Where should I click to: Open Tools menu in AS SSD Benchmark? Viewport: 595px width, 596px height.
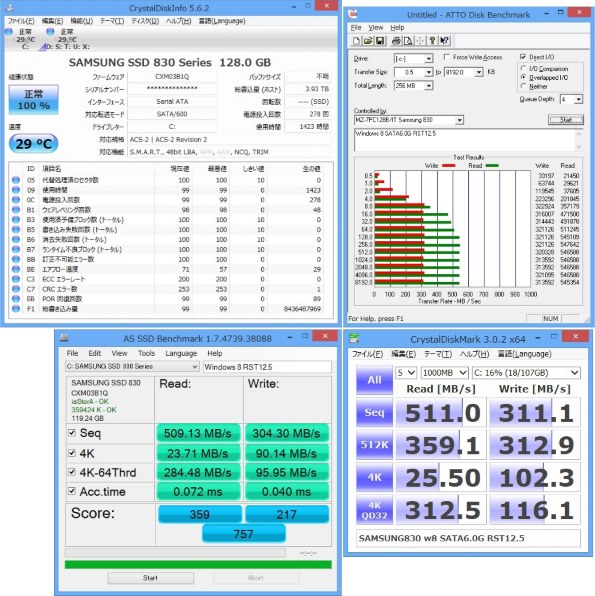146,353
